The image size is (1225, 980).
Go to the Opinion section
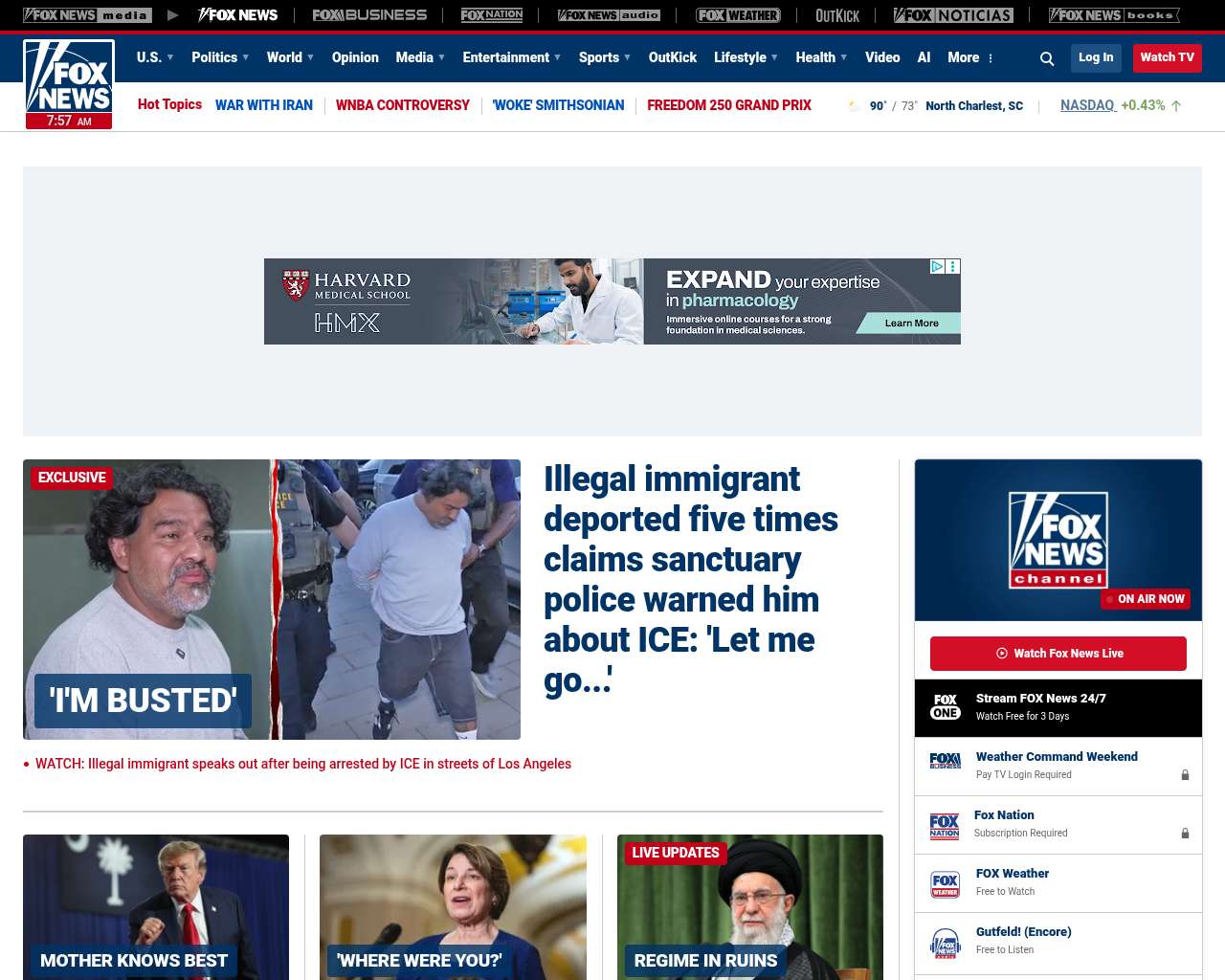[355, 57]
